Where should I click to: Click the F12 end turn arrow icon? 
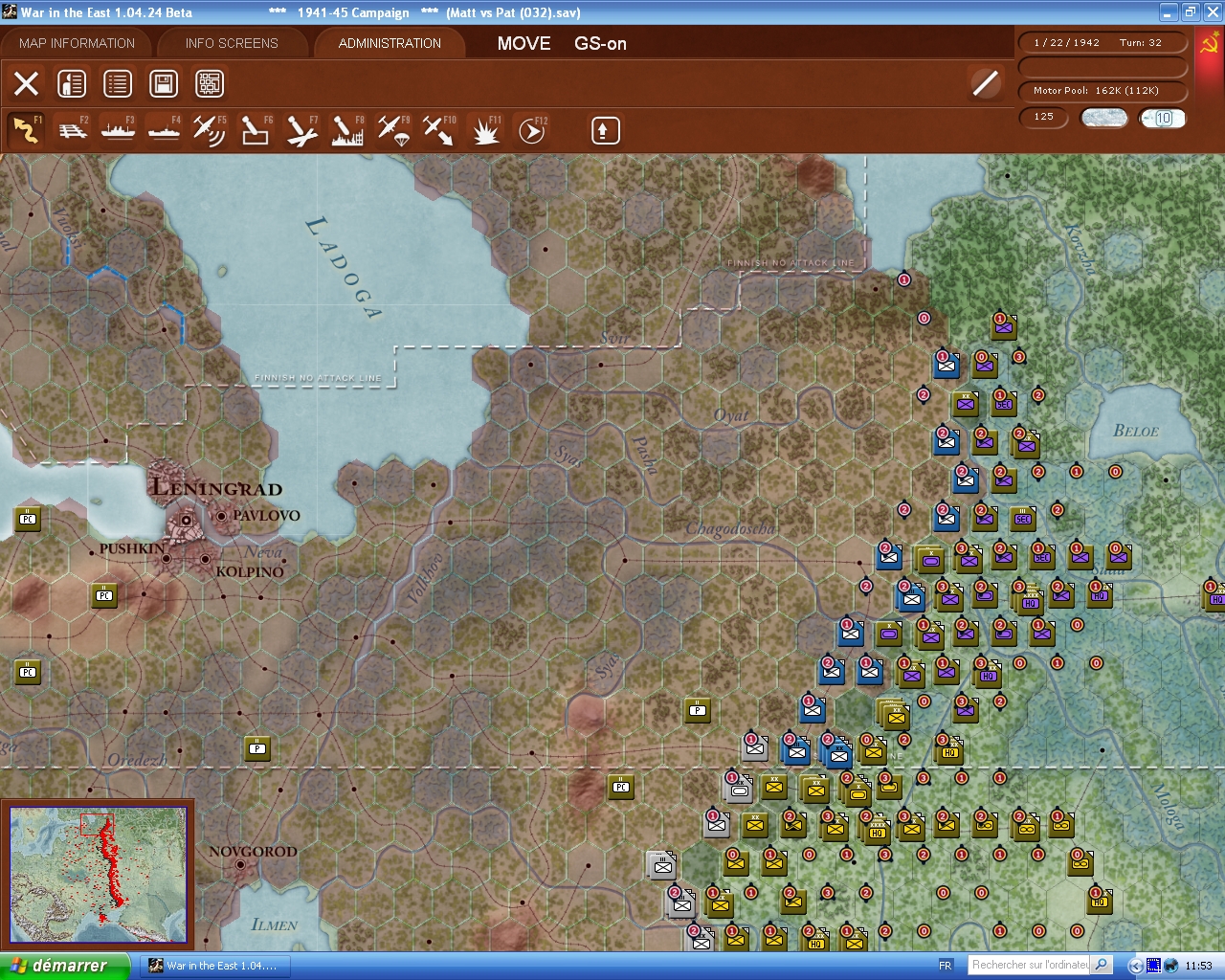click(531, 130)
